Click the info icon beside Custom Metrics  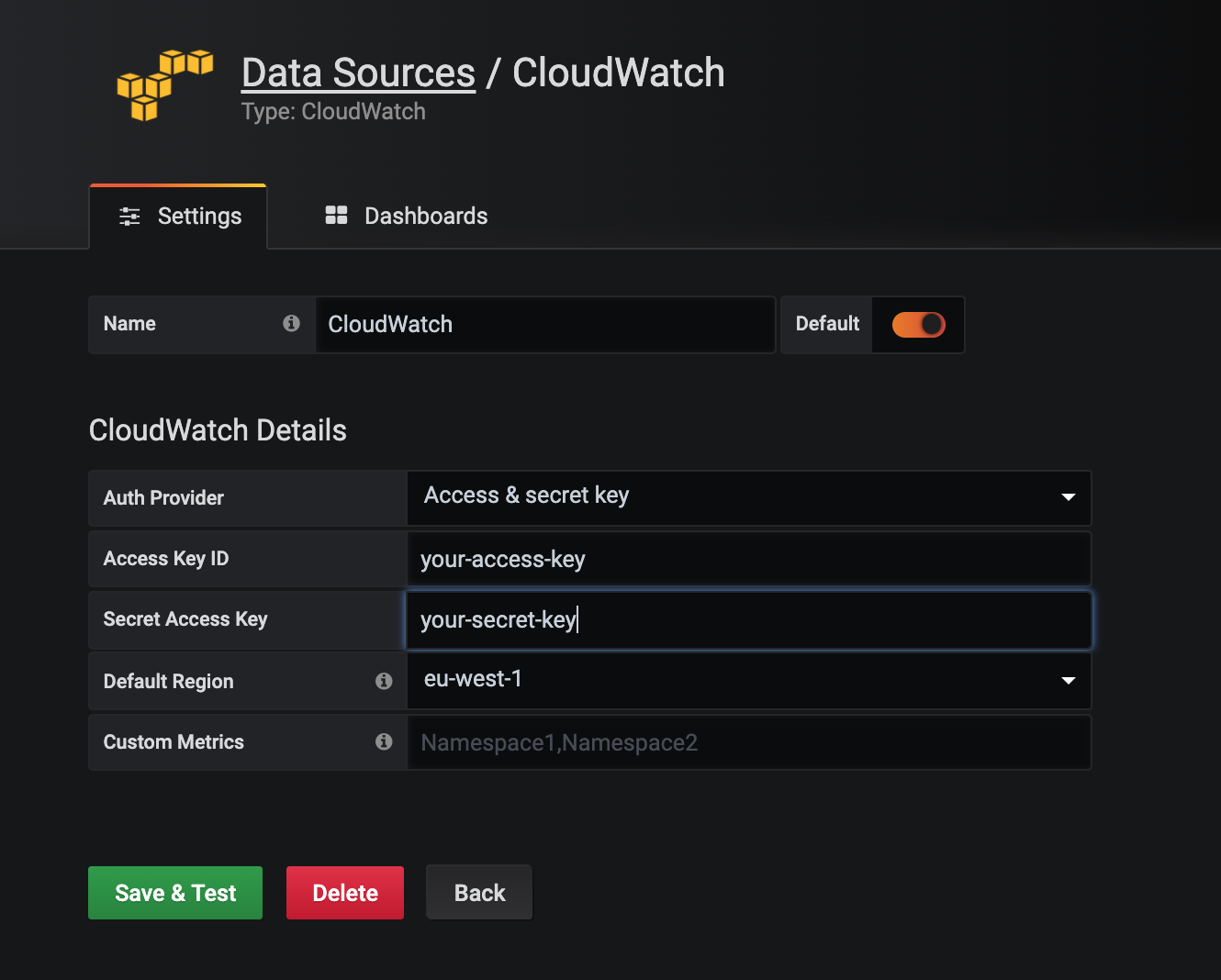384,741
